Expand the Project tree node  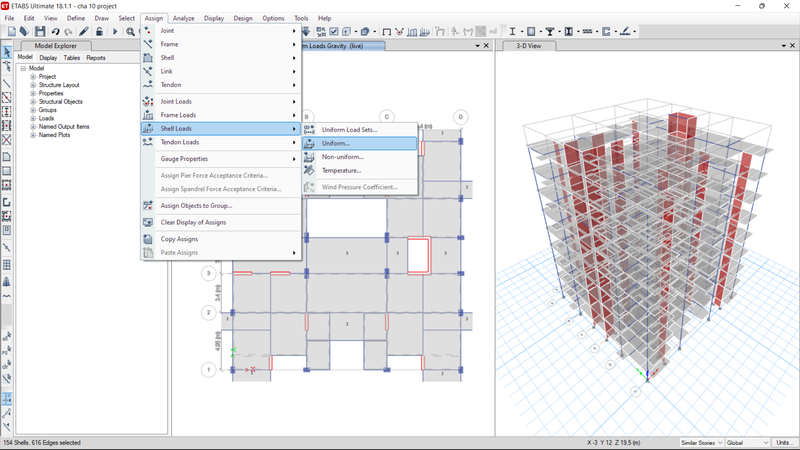tap(33, 77)
